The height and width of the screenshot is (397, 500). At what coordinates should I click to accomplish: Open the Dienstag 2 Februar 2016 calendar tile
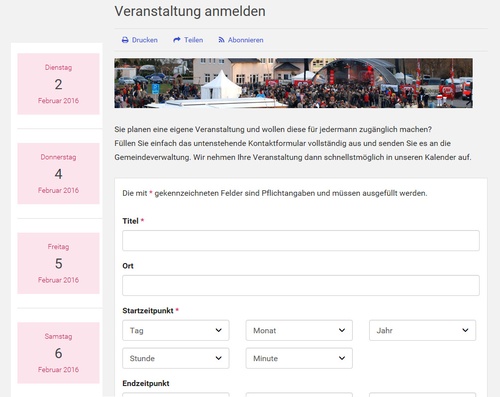(58, 84)
